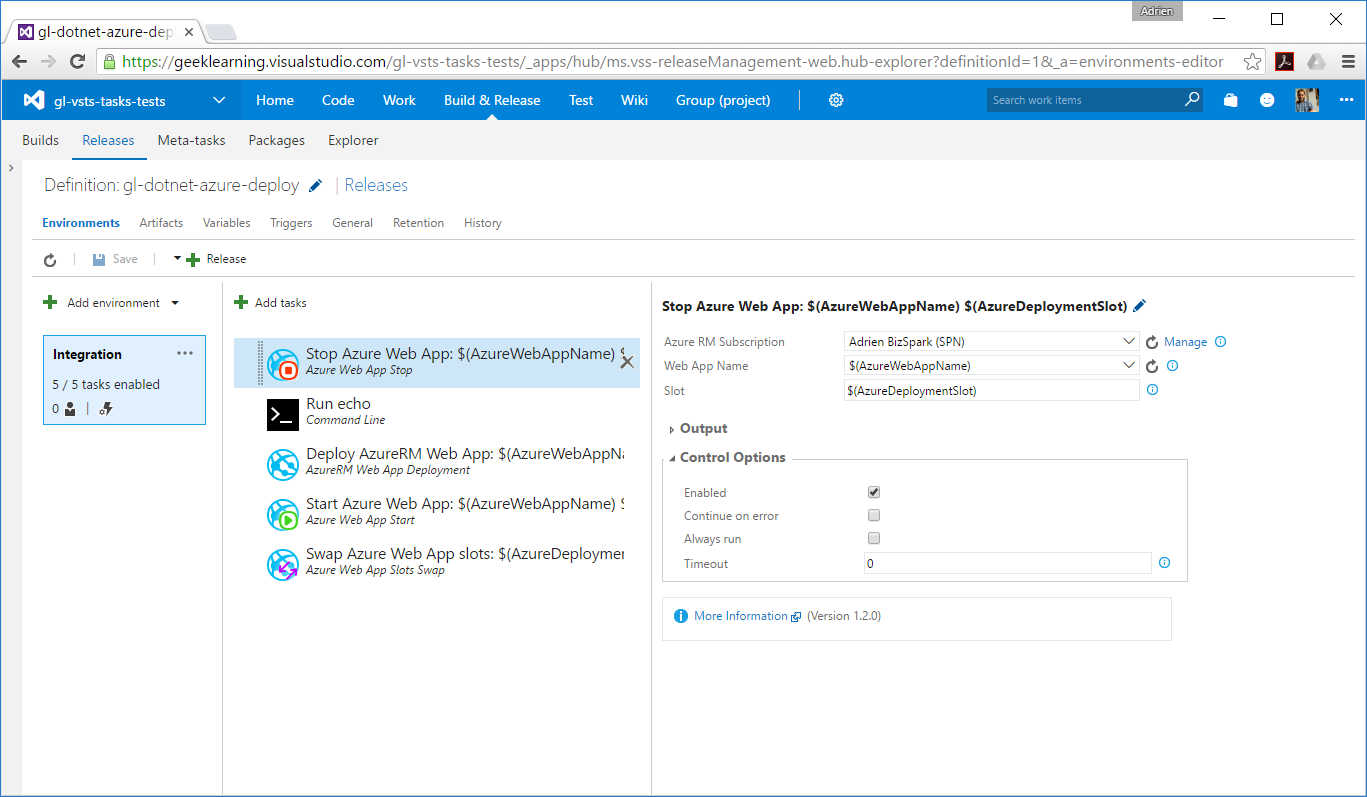Check the Always run checkbox
The width and height of the screenshot is (1367, 797).
(x=874, y=538)
